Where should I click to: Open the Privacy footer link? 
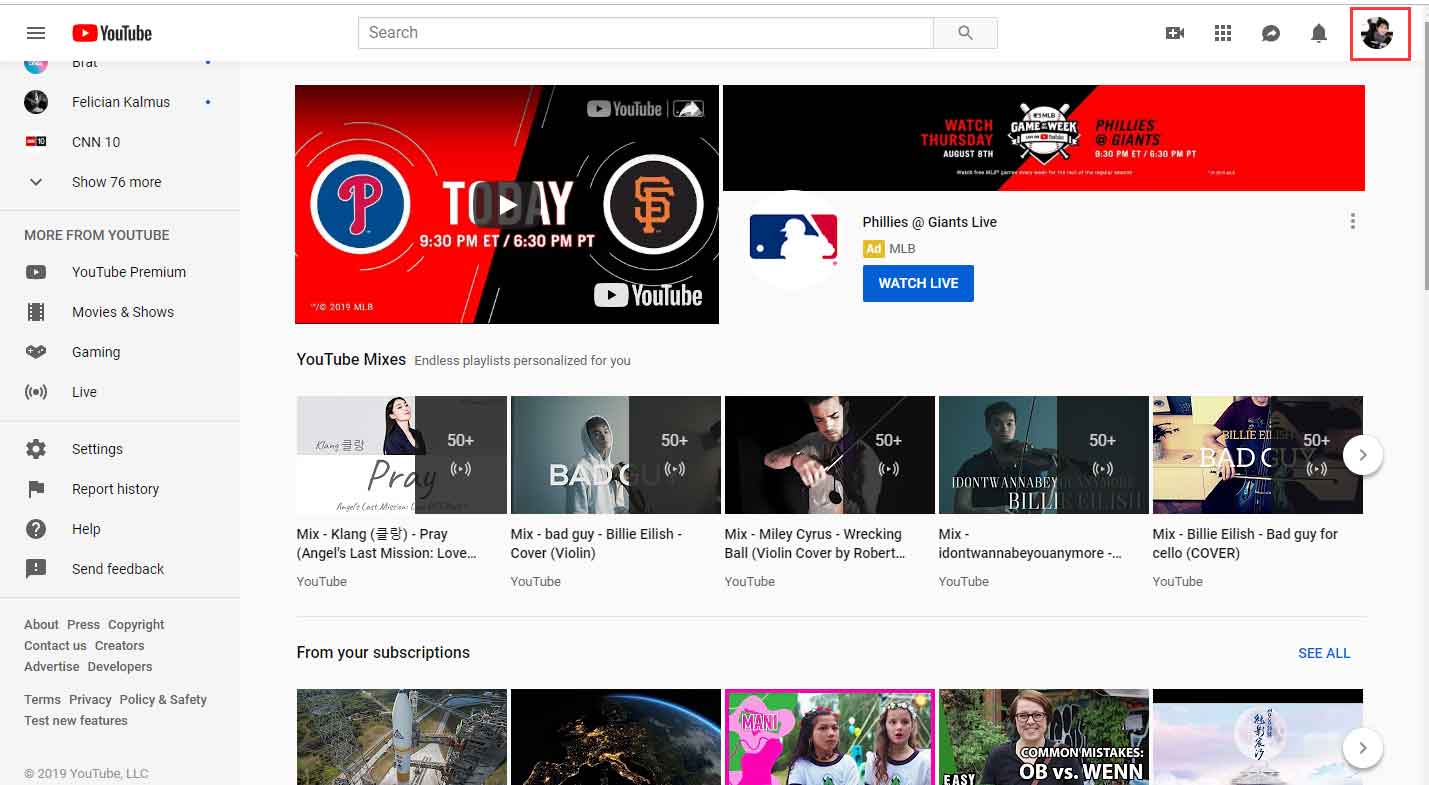pyautogui.click(x=90, y=699)
